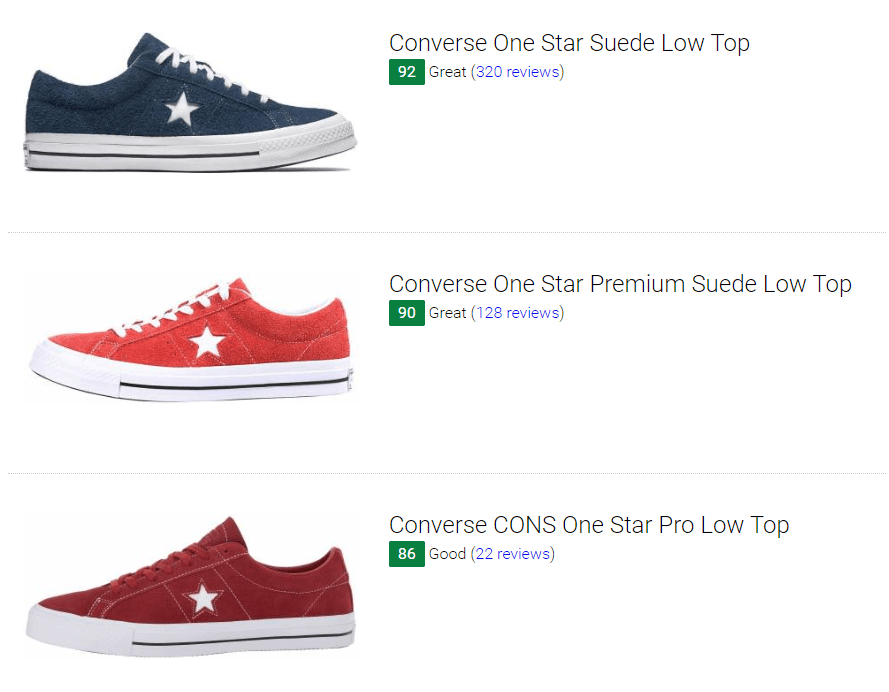889x692 pixels.
Task: Click the green 90 score badge
Action: 407,313
